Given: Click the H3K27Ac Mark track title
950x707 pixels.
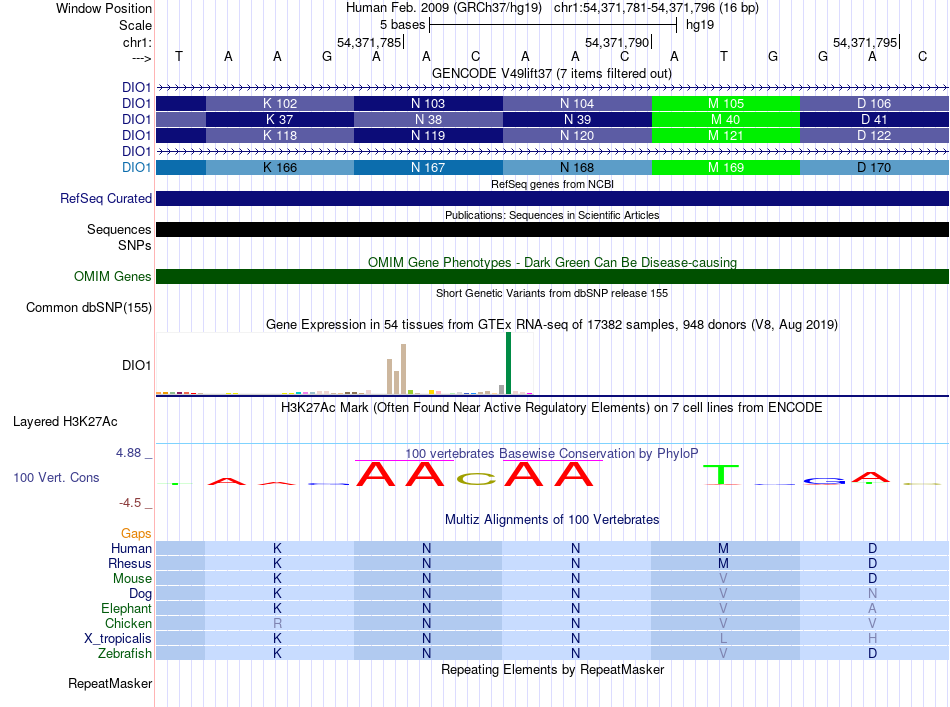Looking at the screenshot, I should point(551,407).
